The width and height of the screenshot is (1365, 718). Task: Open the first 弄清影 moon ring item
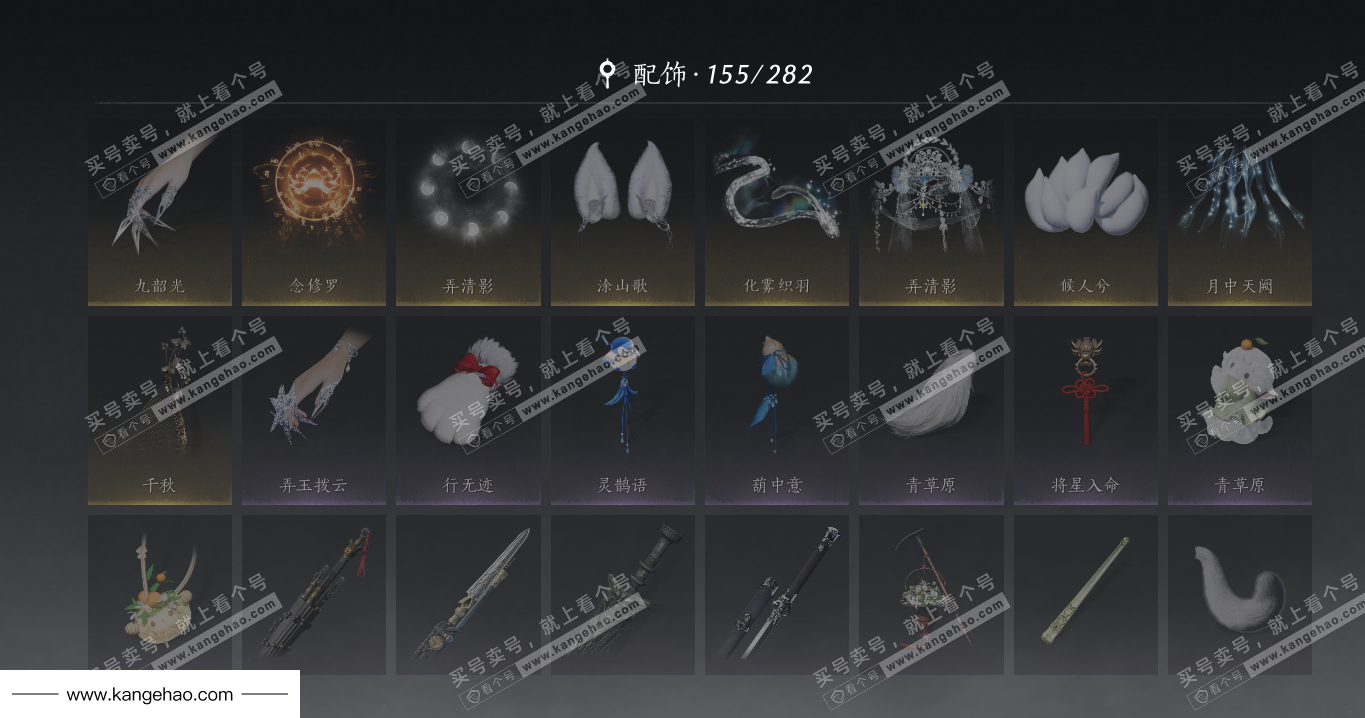[x=468, y=213]
